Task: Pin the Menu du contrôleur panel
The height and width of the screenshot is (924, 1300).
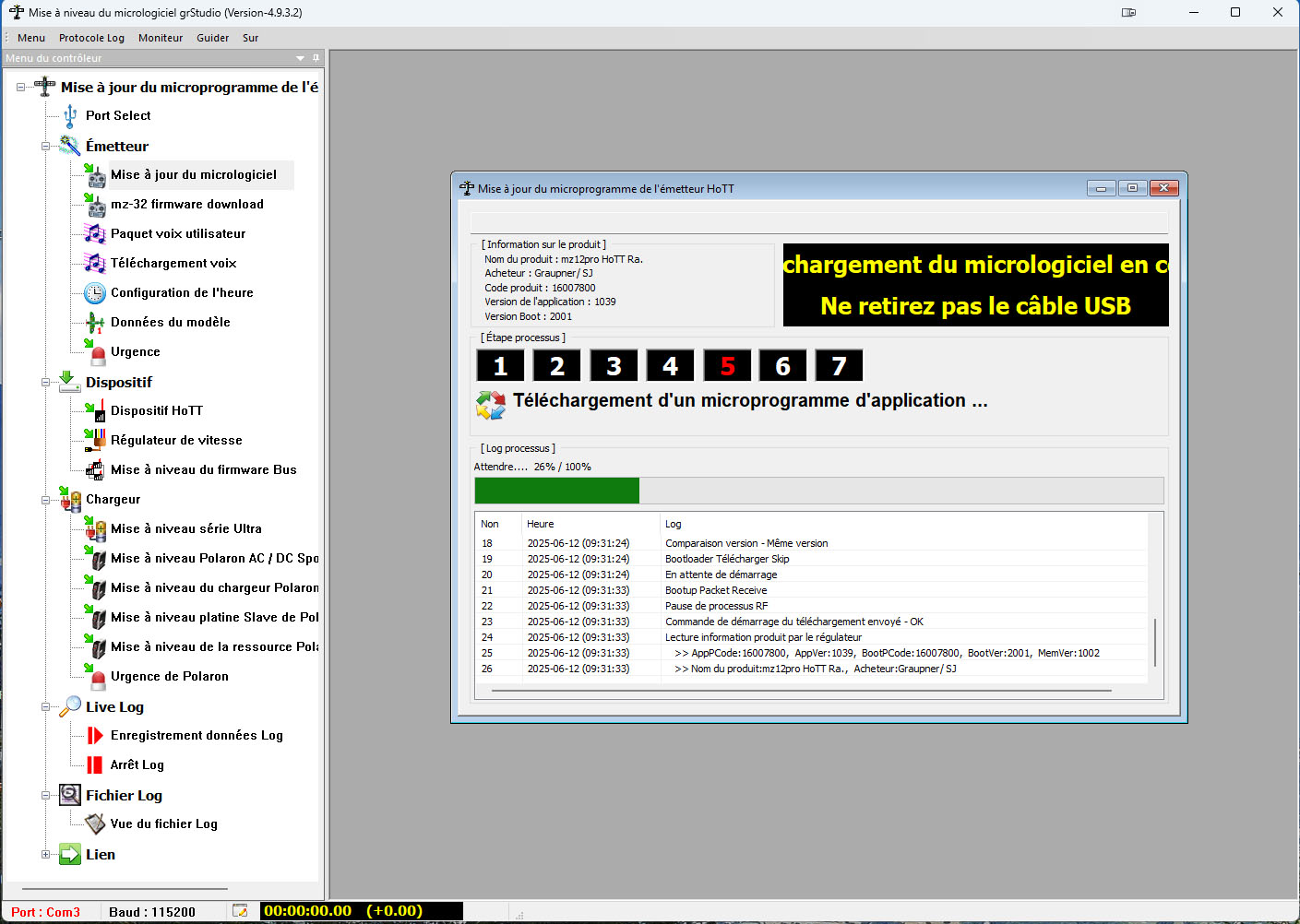Action: tap(316, 58)
